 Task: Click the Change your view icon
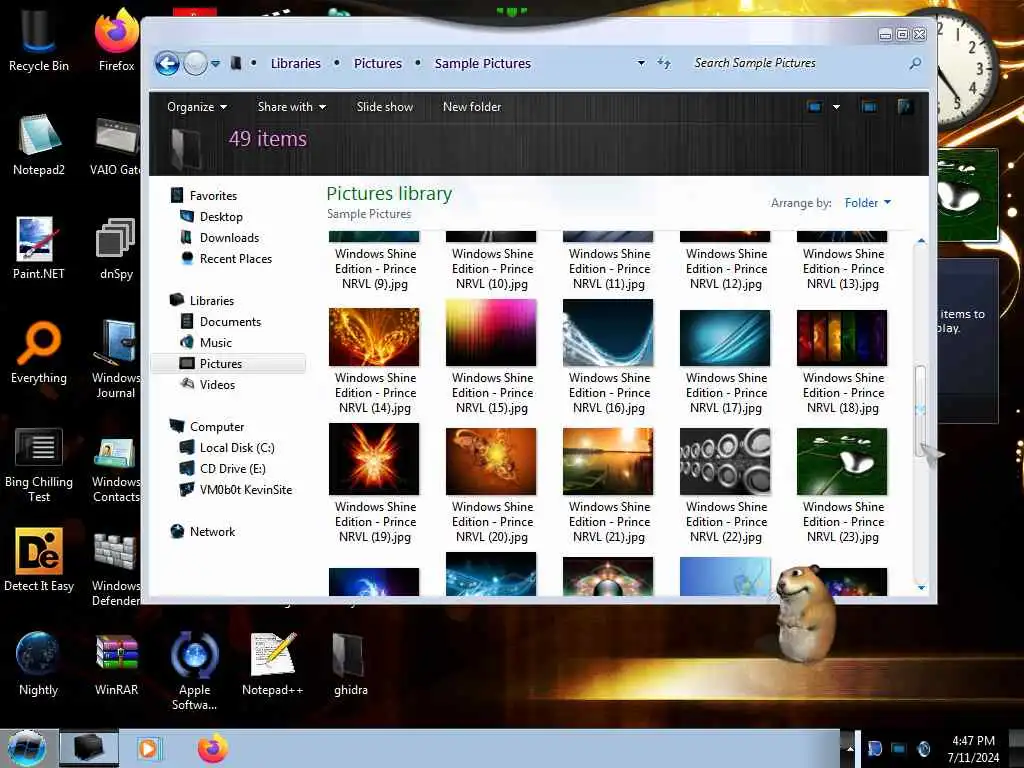[x=814, y=106]
